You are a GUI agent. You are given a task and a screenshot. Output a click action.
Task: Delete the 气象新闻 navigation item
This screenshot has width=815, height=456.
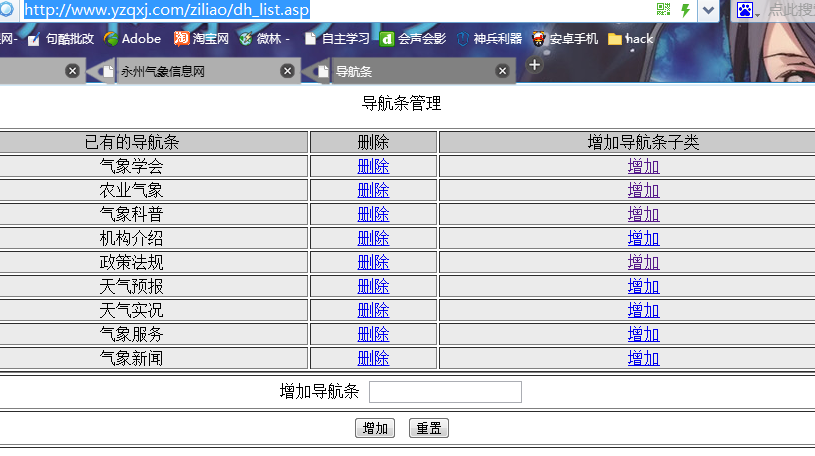[373, 359]
